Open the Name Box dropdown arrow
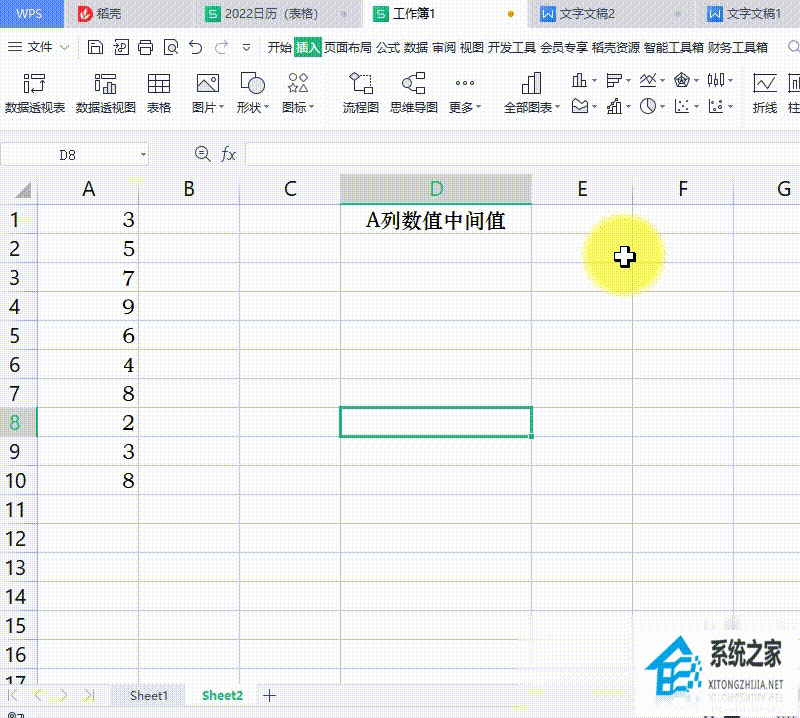 coord(143,155)
